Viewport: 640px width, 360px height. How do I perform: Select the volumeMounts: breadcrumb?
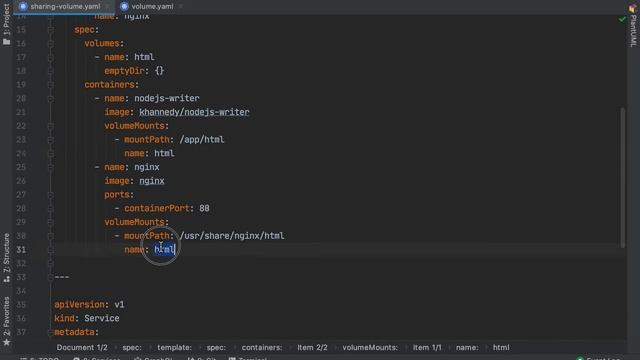click(x=370, y=347)
